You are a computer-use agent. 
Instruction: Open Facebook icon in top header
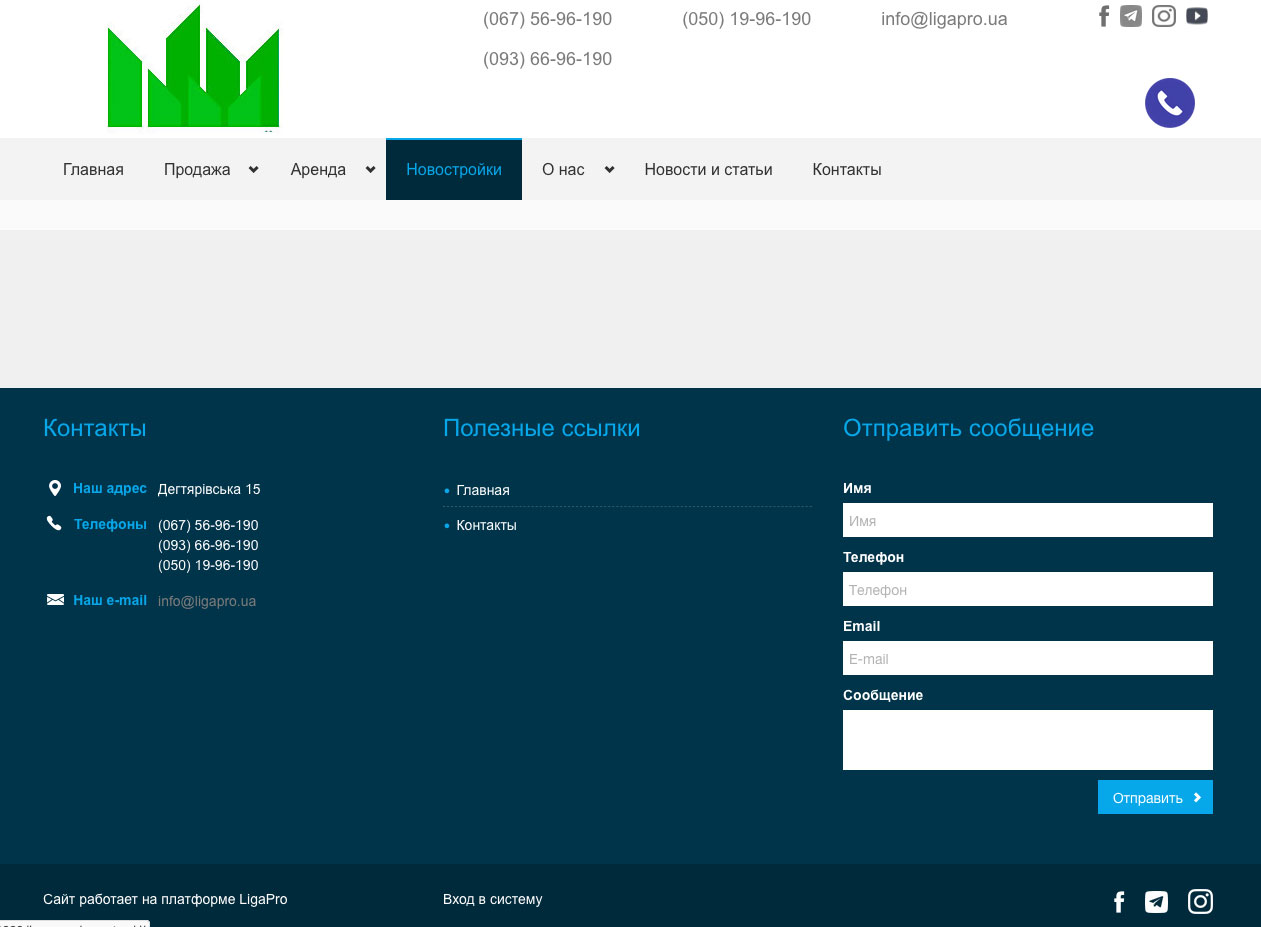(x=1104, y=16)
